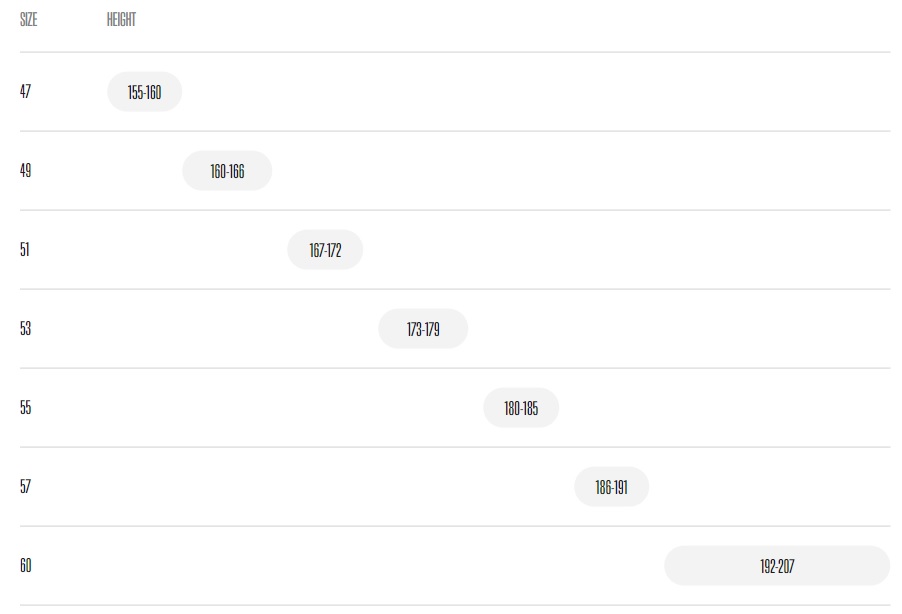Viewport: 902px width, 614px height.
Task: Click the 173-179 height pill
Action: coord(423,329)
